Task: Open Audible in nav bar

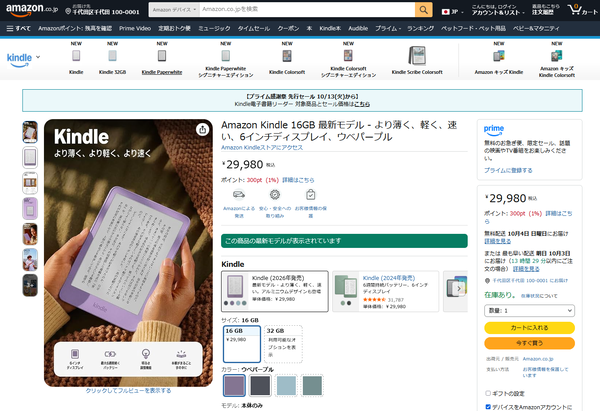Action: (358, 28)
